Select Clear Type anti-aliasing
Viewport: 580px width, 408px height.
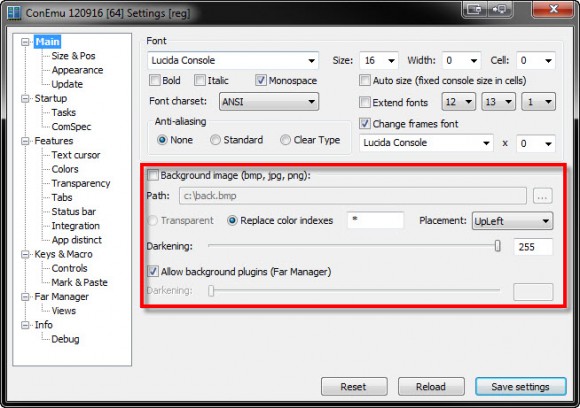coord(285,140)
